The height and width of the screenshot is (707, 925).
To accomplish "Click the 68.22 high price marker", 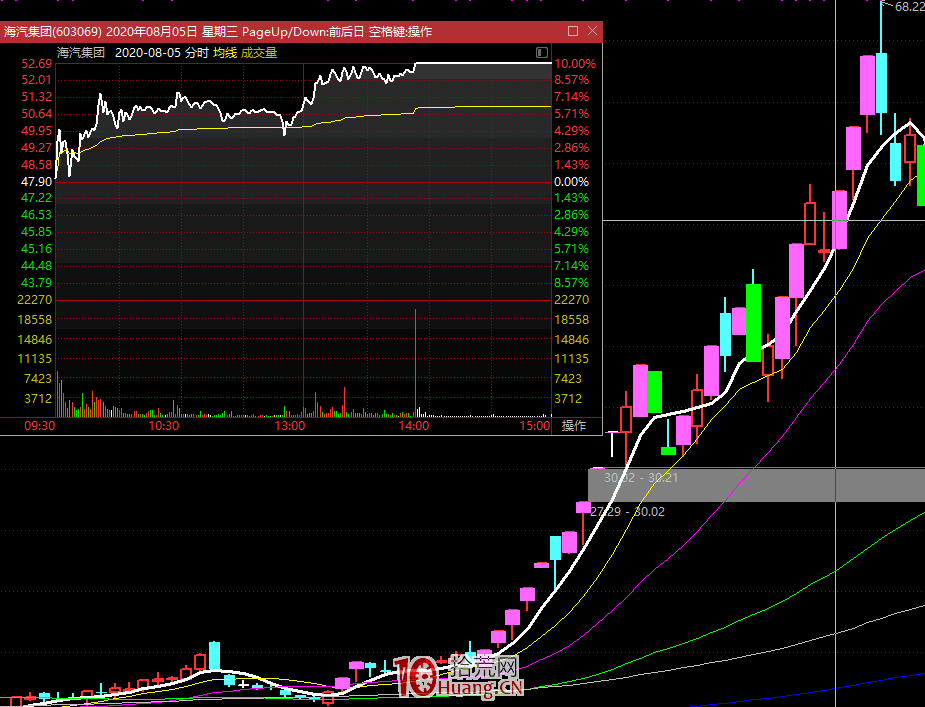I will tap(909, 7).
